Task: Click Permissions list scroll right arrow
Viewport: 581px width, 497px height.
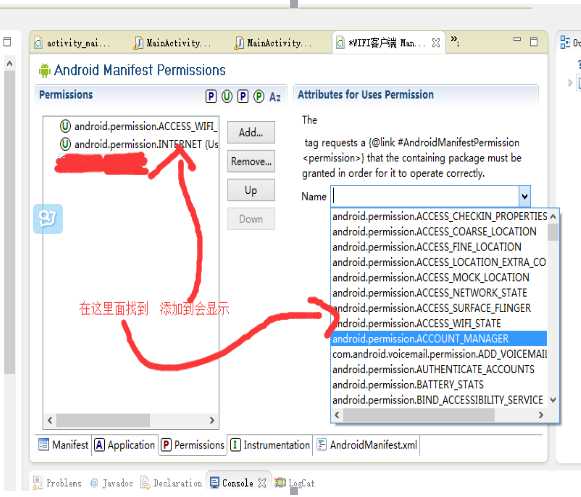Action: [x=212, y=420]
